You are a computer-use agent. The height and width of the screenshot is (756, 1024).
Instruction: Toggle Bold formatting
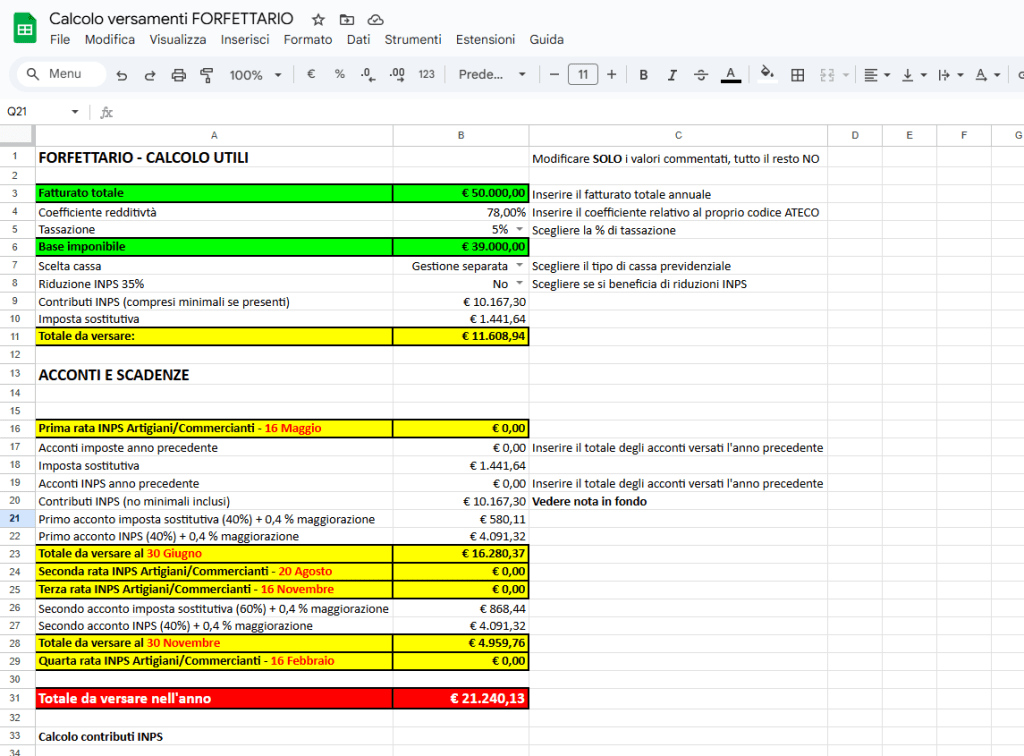pos(643,75)
